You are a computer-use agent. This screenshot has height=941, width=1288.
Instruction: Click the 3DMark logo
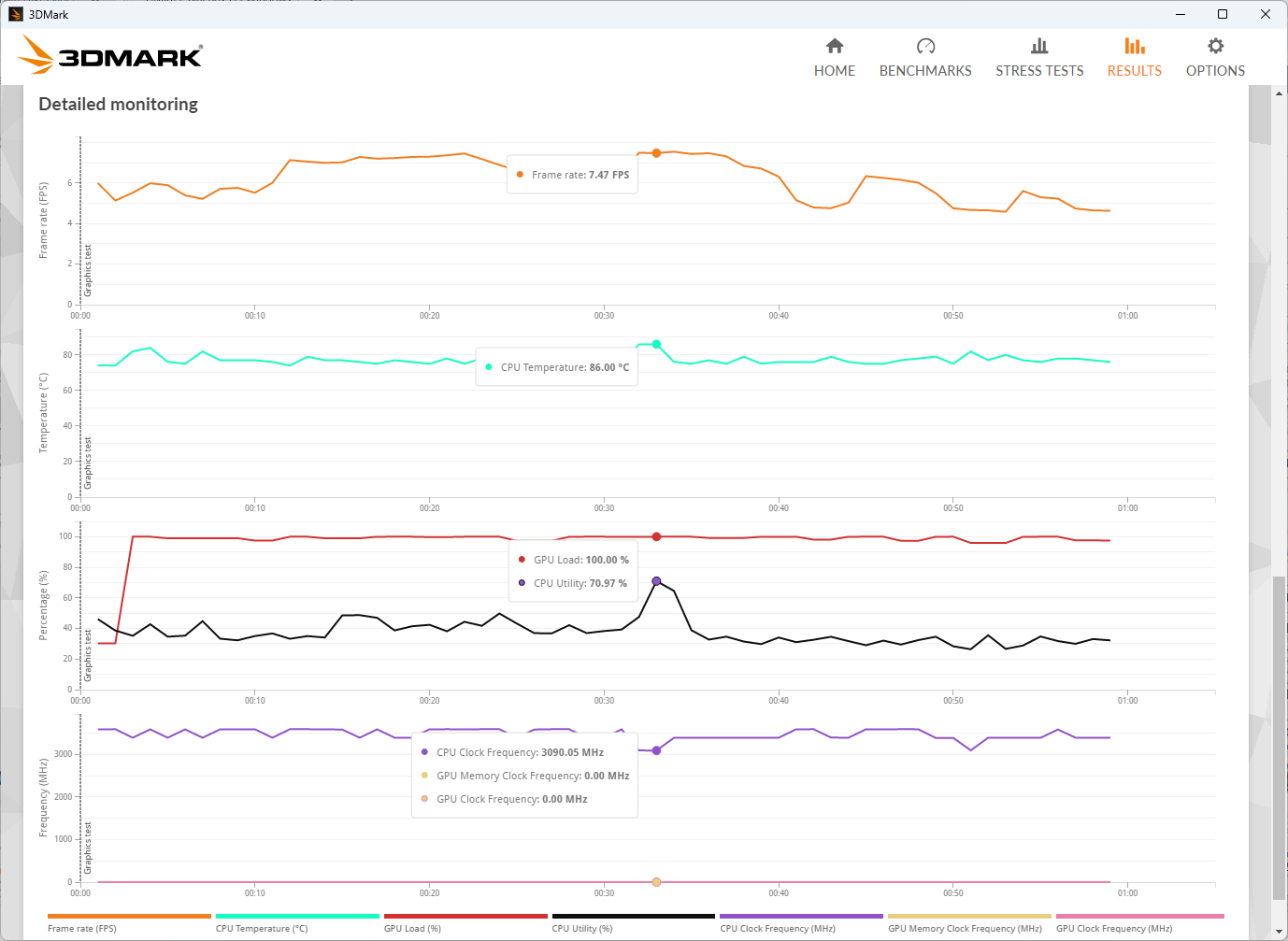111,55
